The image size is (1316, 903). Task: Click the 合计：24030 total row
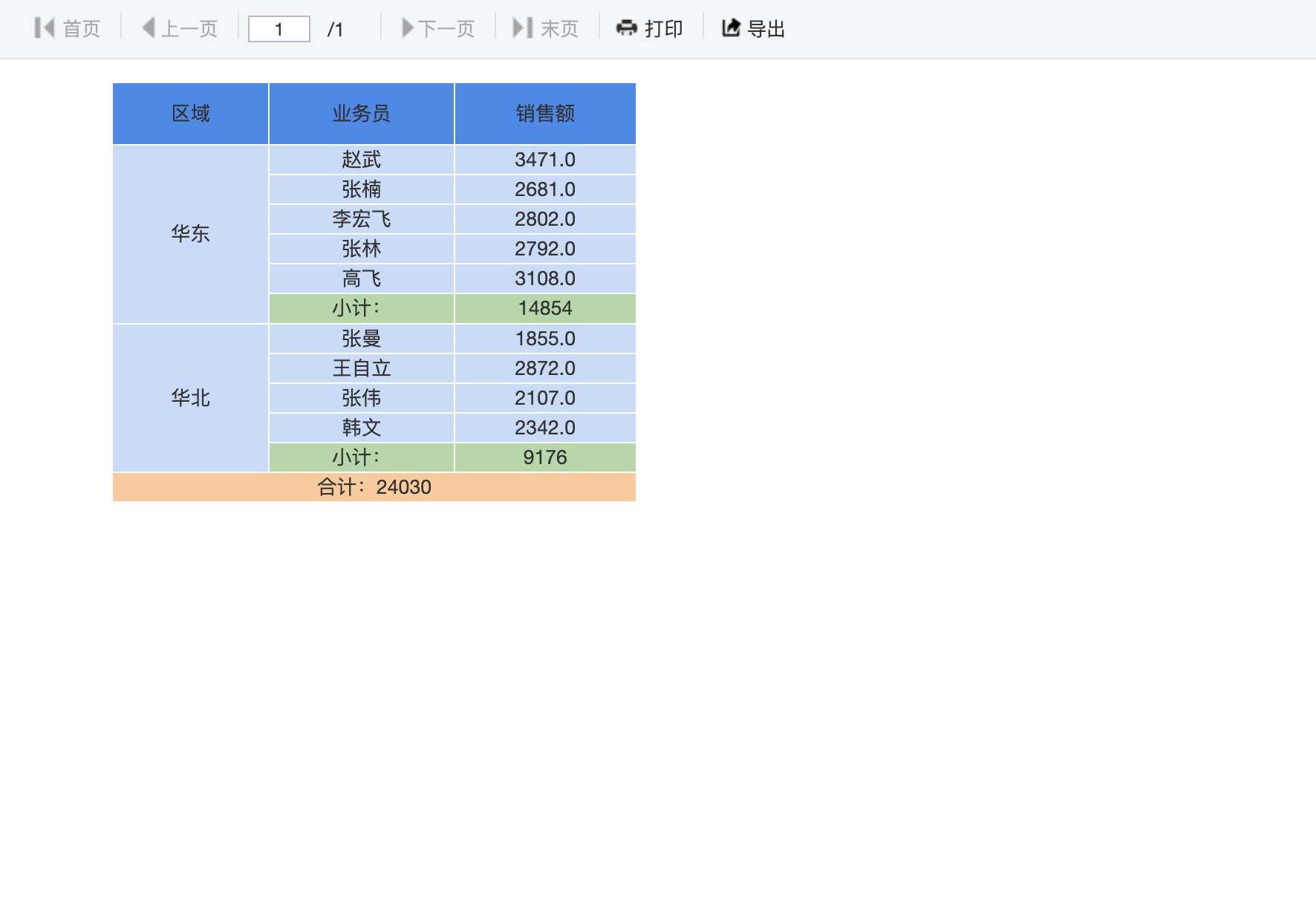point(374,487)
